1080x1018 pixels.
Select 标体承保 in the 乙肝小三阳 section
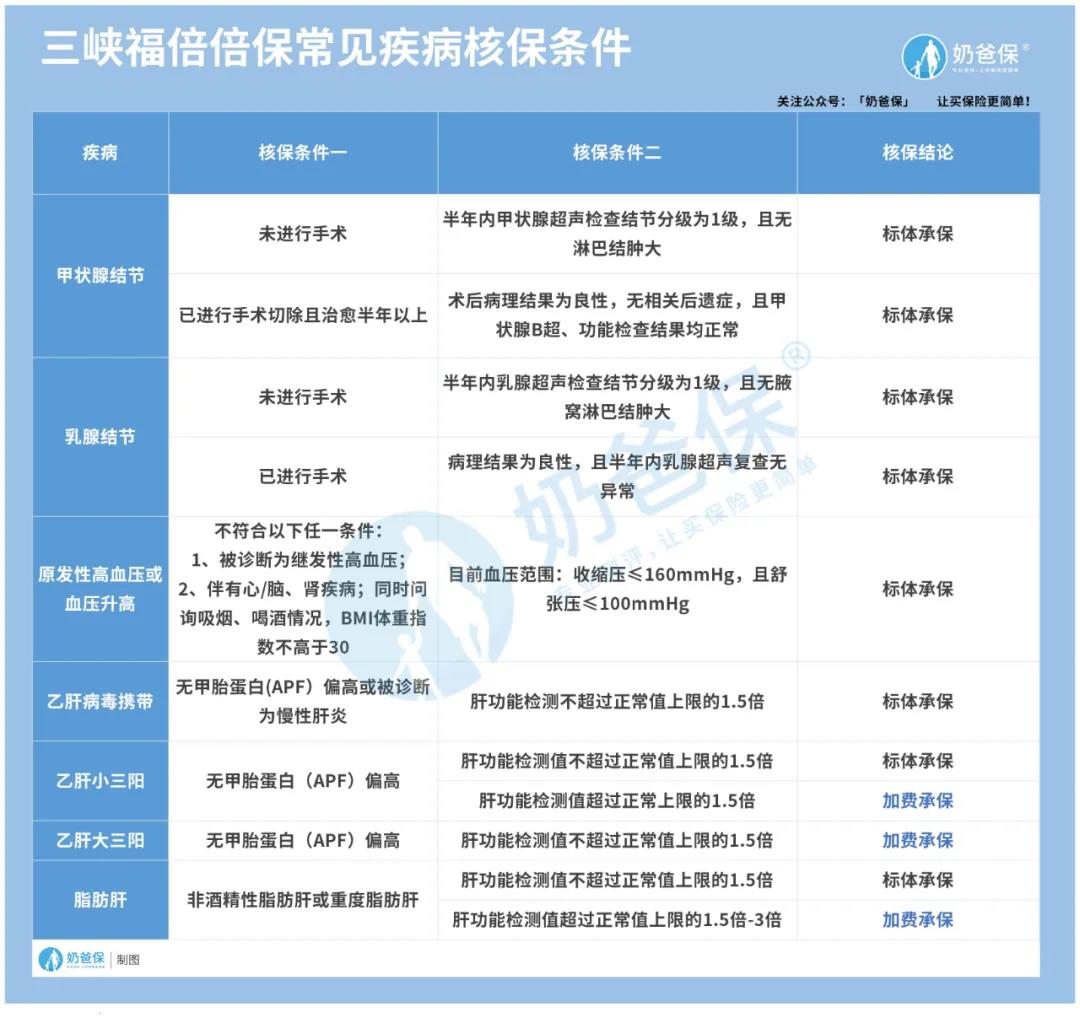pyautogui.click(x=918, y=761)
